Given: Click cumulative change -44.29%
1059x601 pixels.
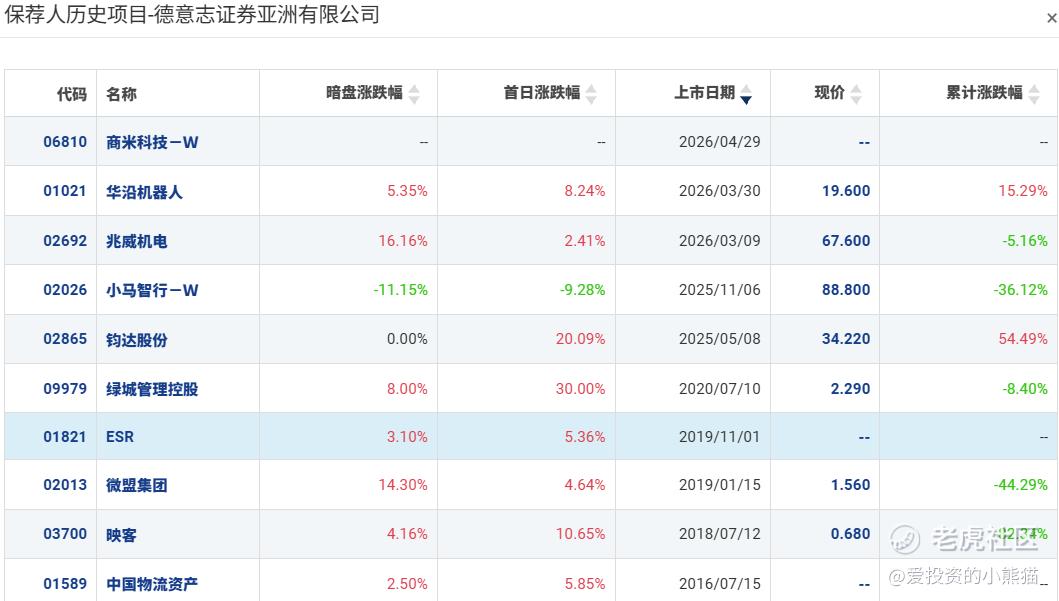Looking at the screenshot, I should (1020, 485).
